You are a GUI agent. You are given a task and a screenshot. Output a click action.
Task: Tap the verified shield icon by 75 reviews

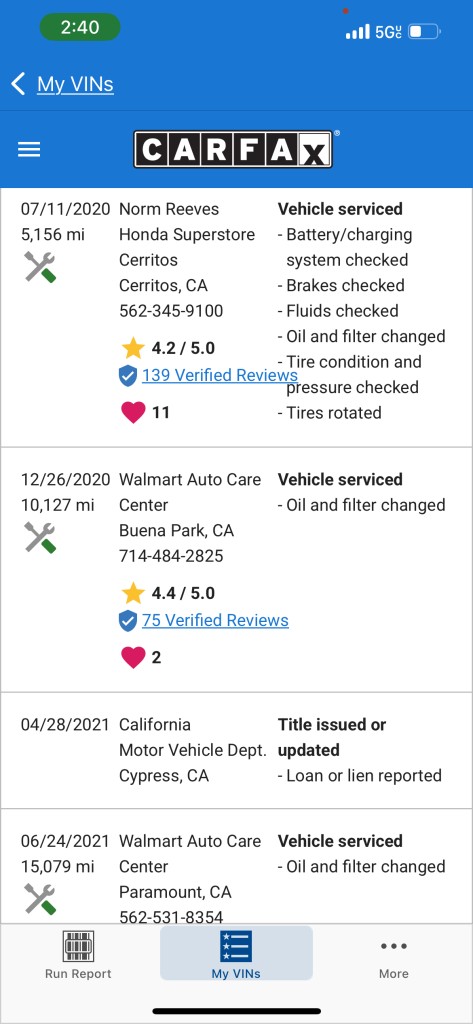point(128,620)
